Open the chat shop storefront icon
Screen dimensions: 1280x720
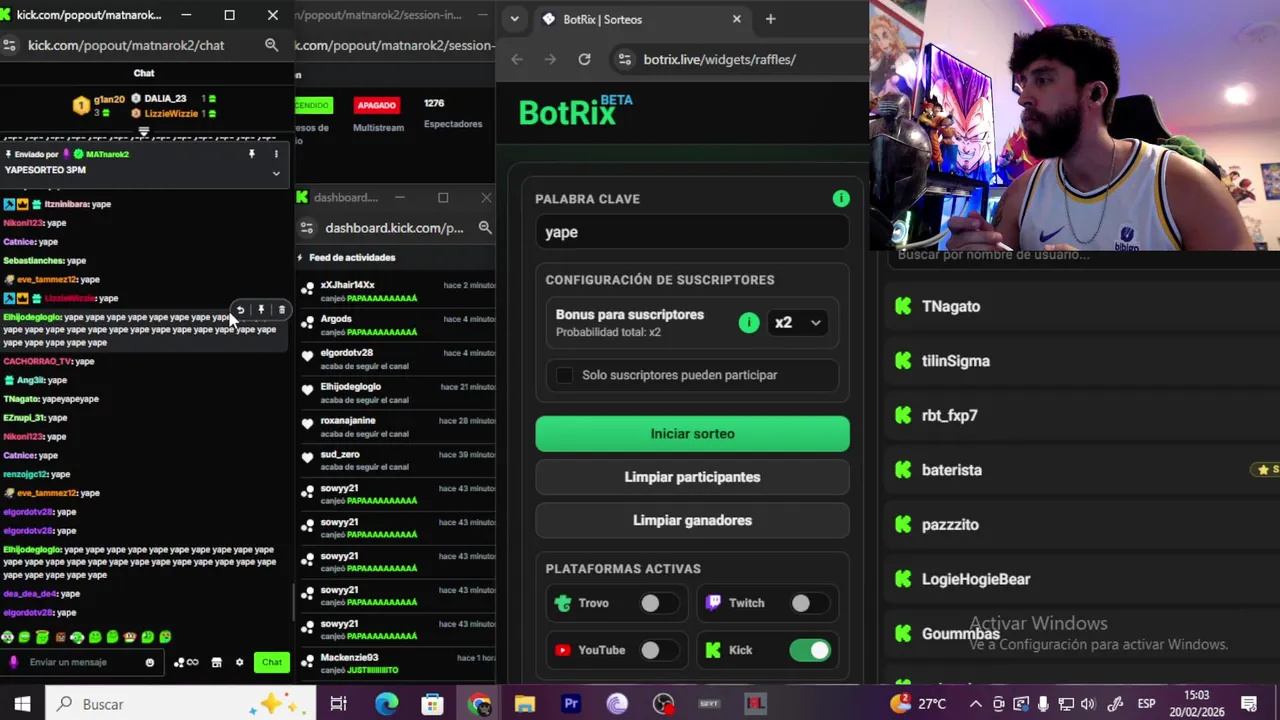216,662
